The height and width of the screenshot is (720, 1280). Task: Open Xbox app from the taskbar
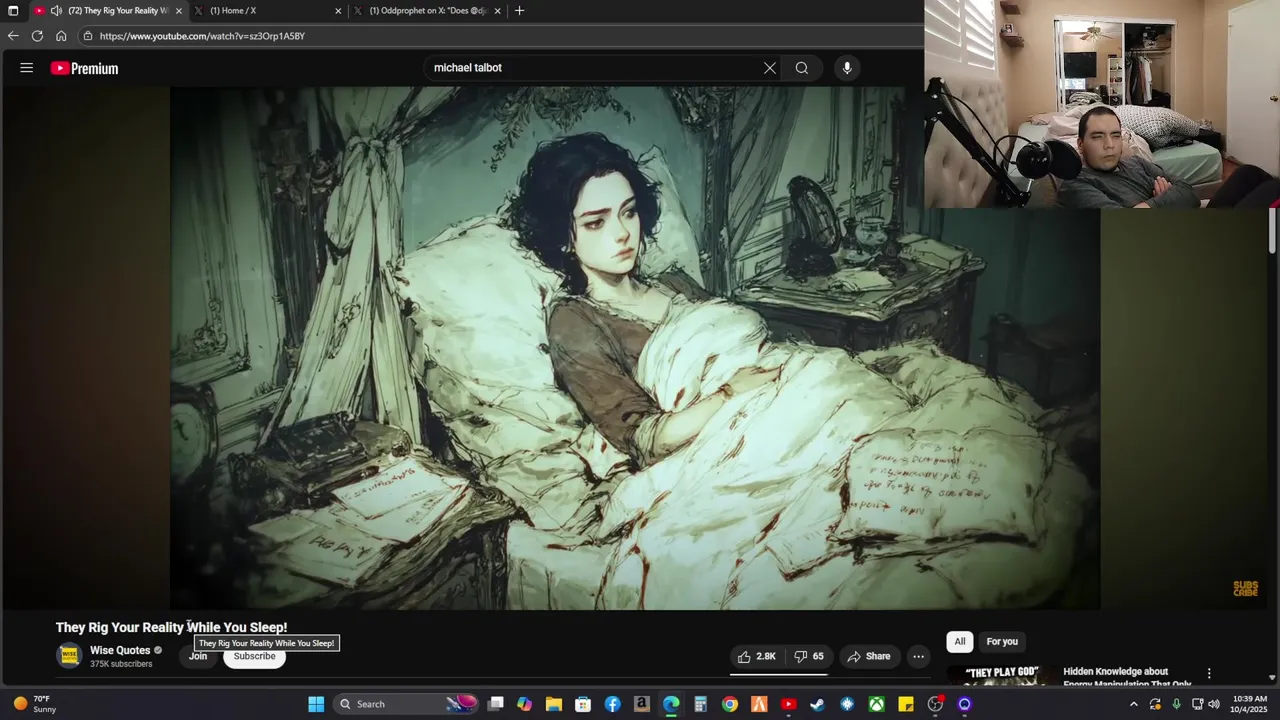pyautogui.click(x=876, y=704)
